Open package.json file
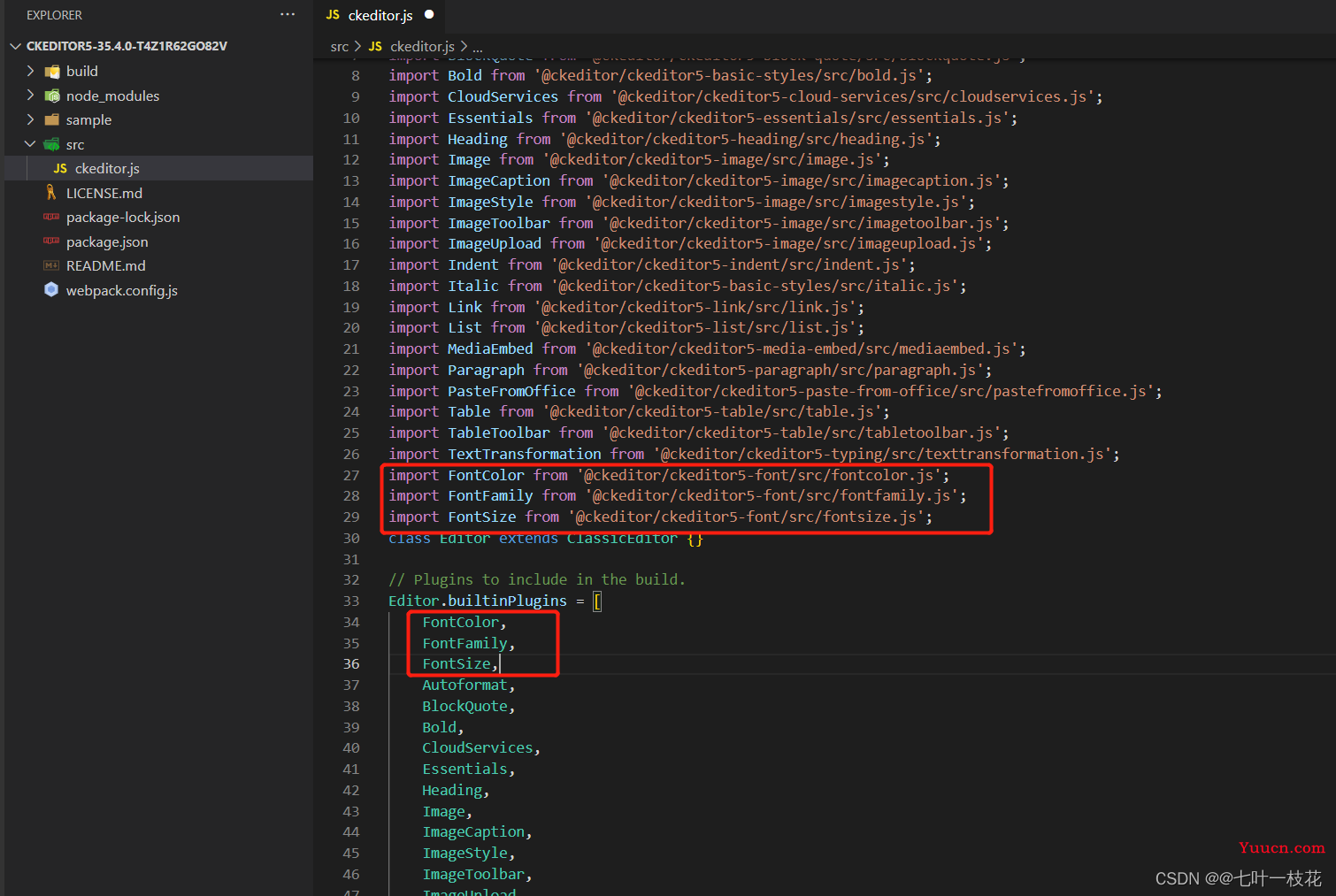 107,241
